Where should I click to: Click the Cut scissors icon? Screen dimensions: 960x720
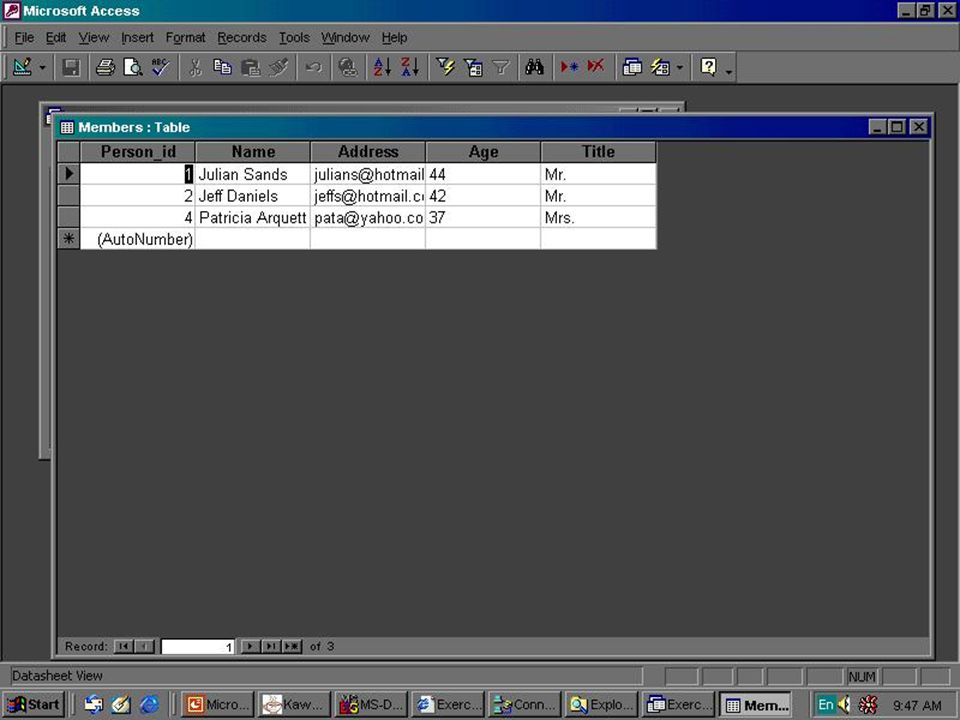pos(195,67)
